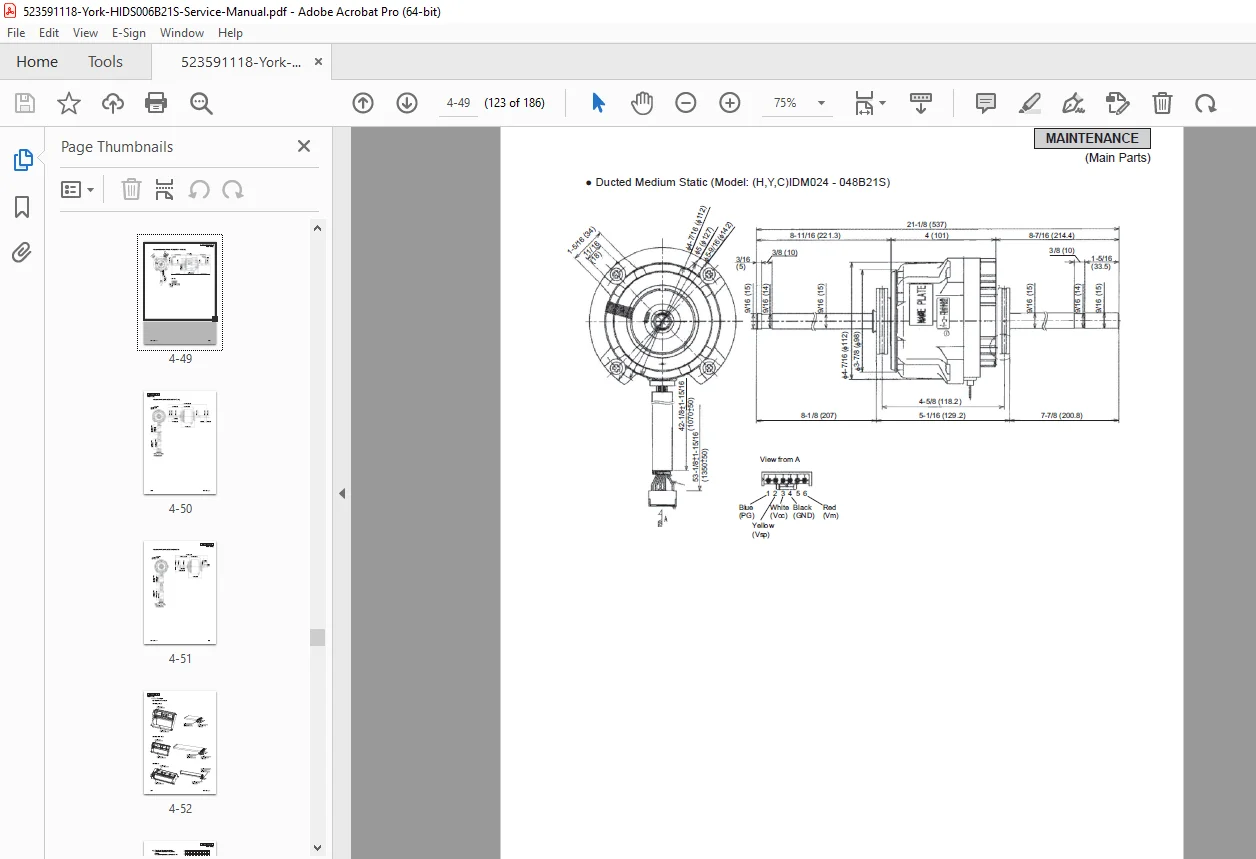
Task: Switch to the Home tab
Action: (x=37, y=61)
